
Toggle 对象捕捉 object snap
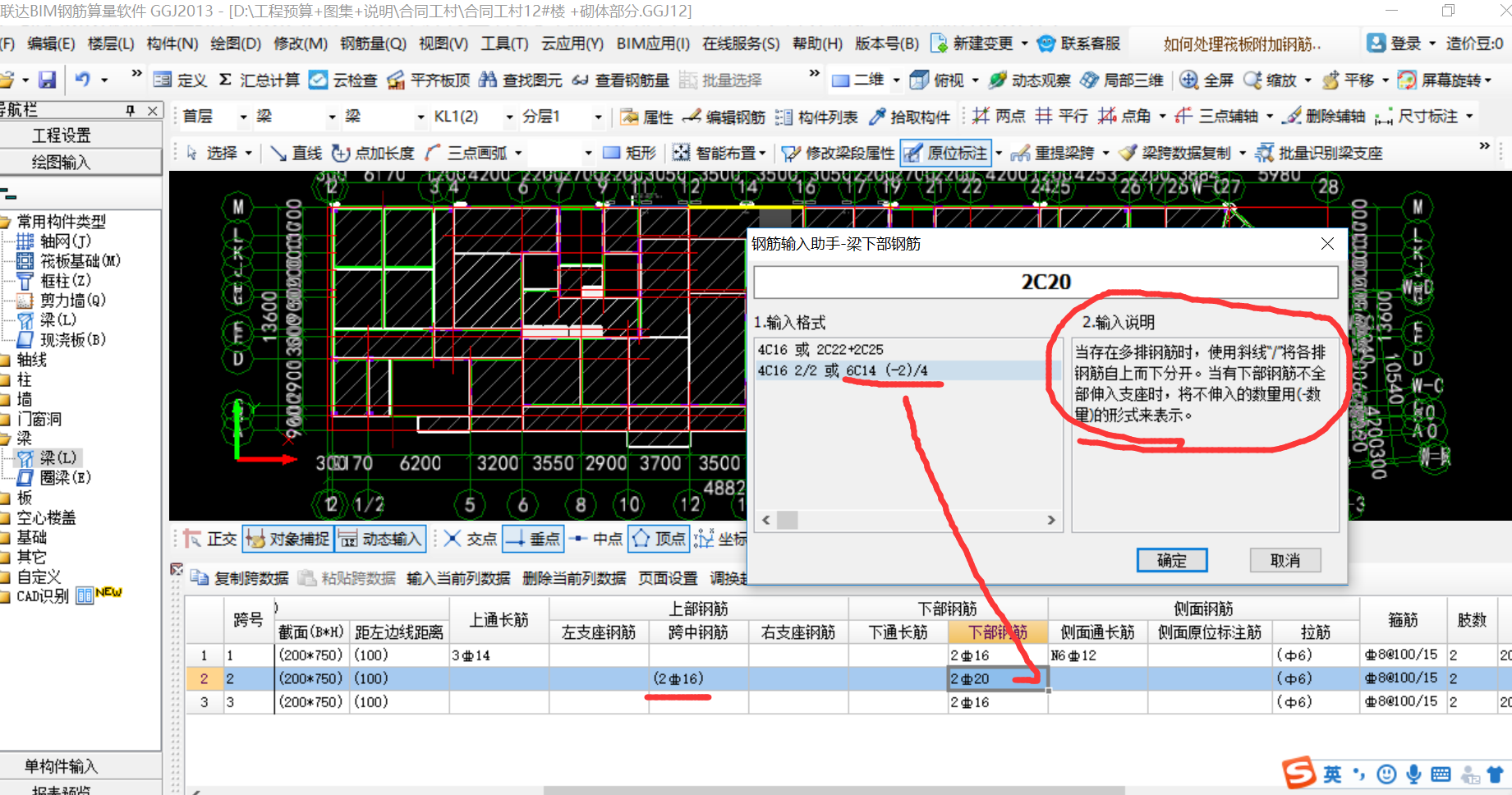[x=287, y=539]
